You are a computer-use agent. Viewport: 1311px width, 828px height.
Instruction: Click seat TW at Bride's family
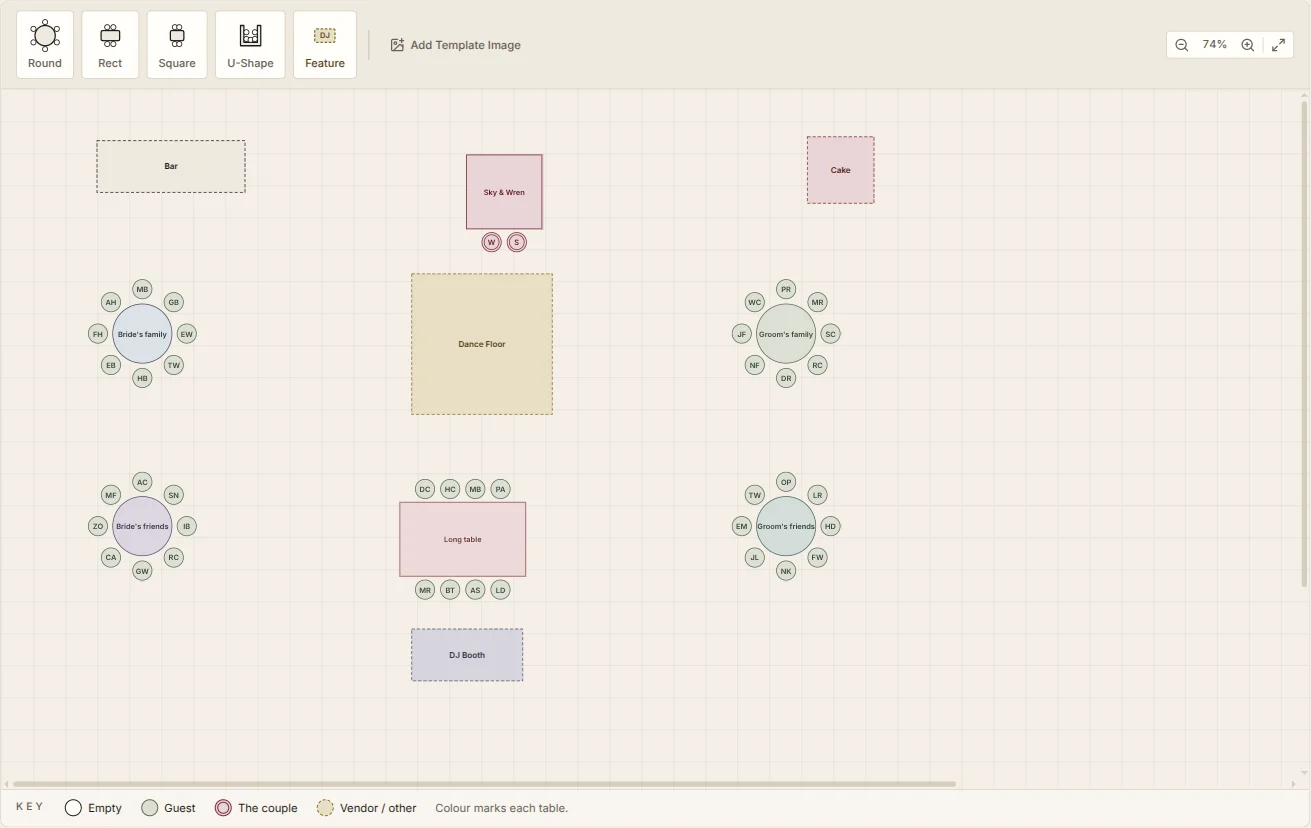tap(174, 365)
